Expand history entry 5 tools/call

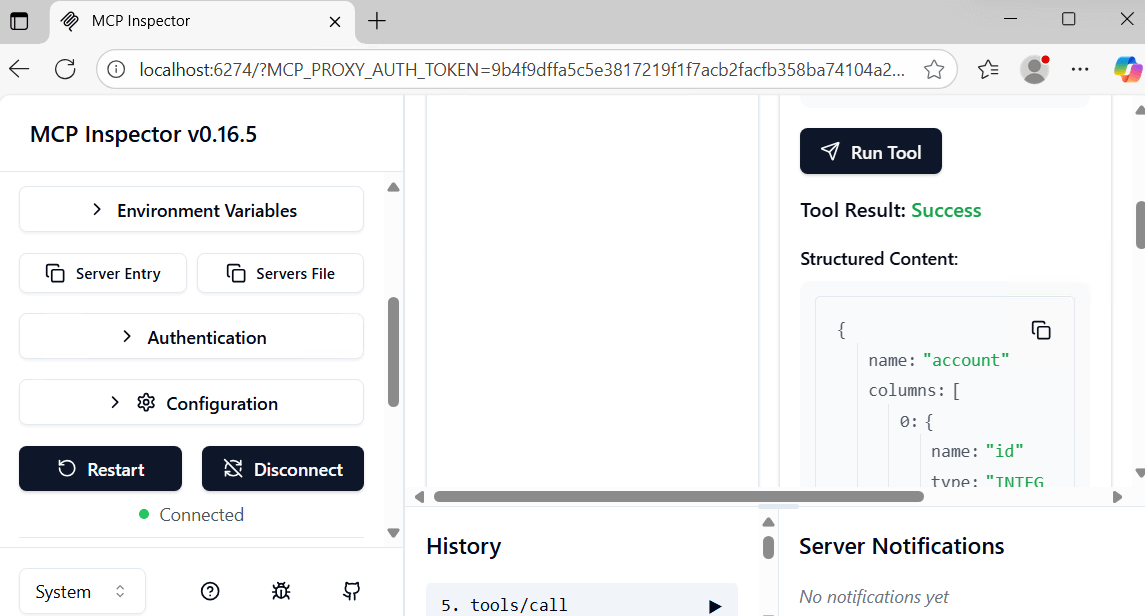click(x=714, y=606)
